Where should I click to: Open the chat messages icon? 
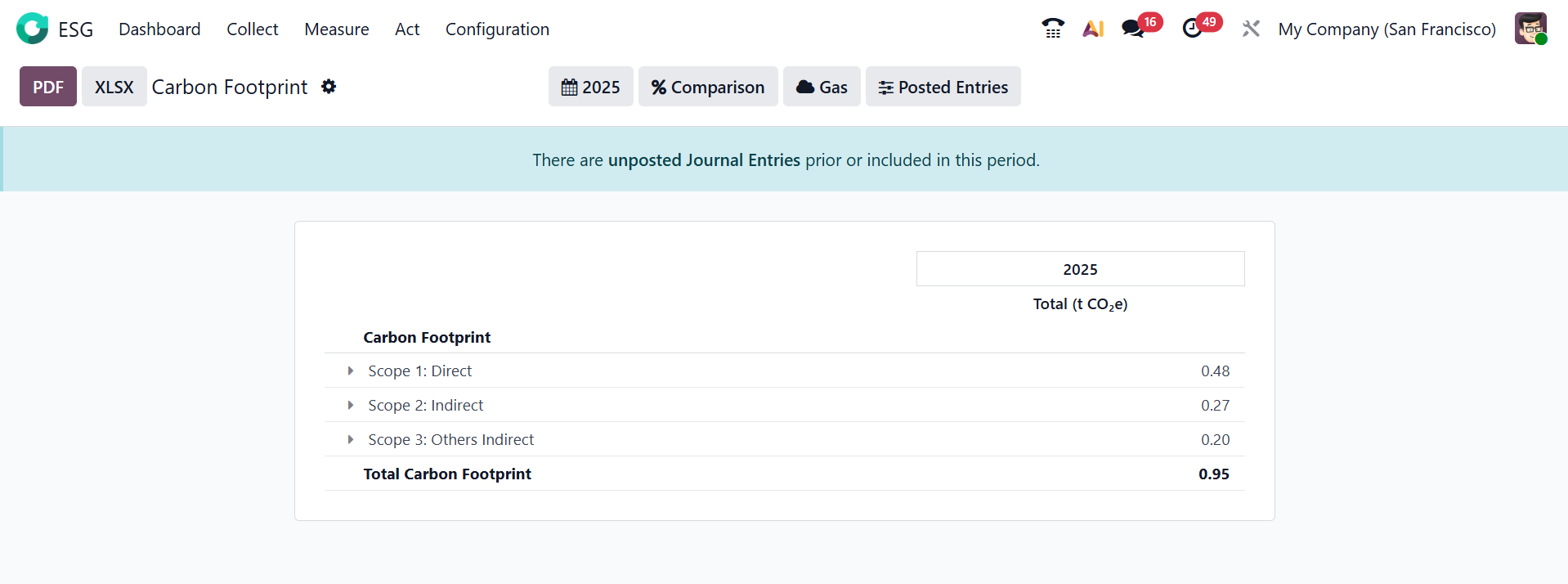point(1132,29)
